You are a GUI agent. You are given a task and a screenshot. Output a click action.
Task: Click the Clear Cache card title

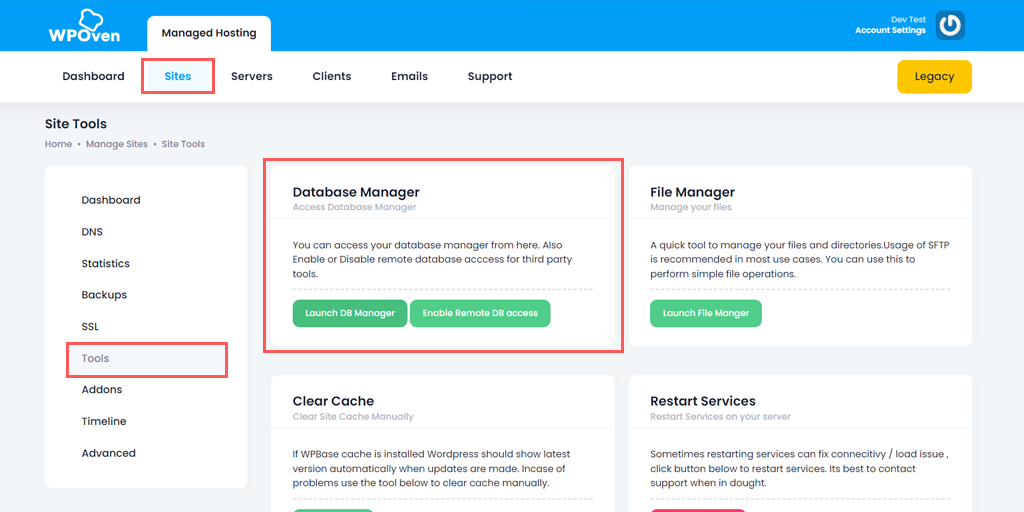tap(333, 401)
